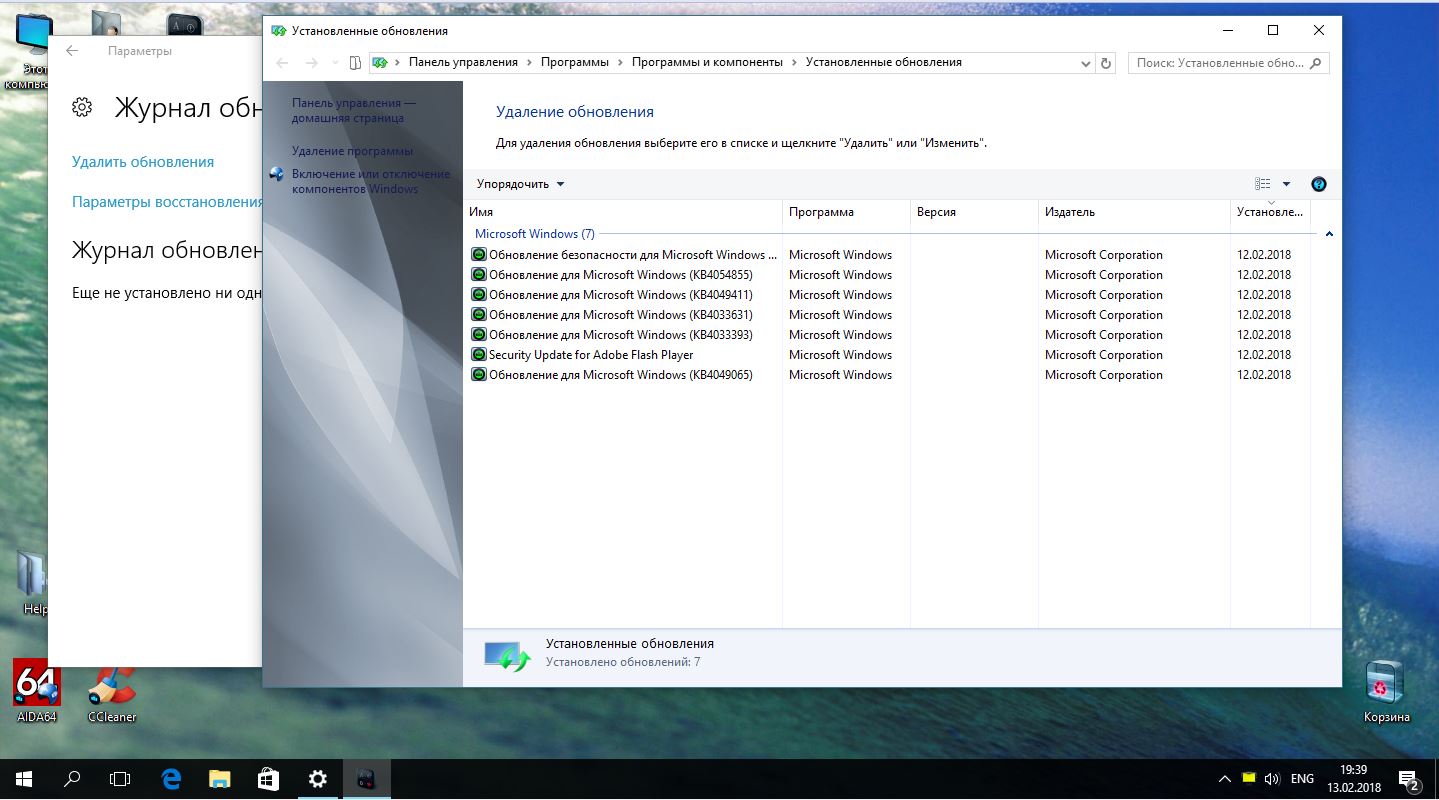Show hidden system tray icons
1439x800 pixels.
click(x=1224, y=778)
